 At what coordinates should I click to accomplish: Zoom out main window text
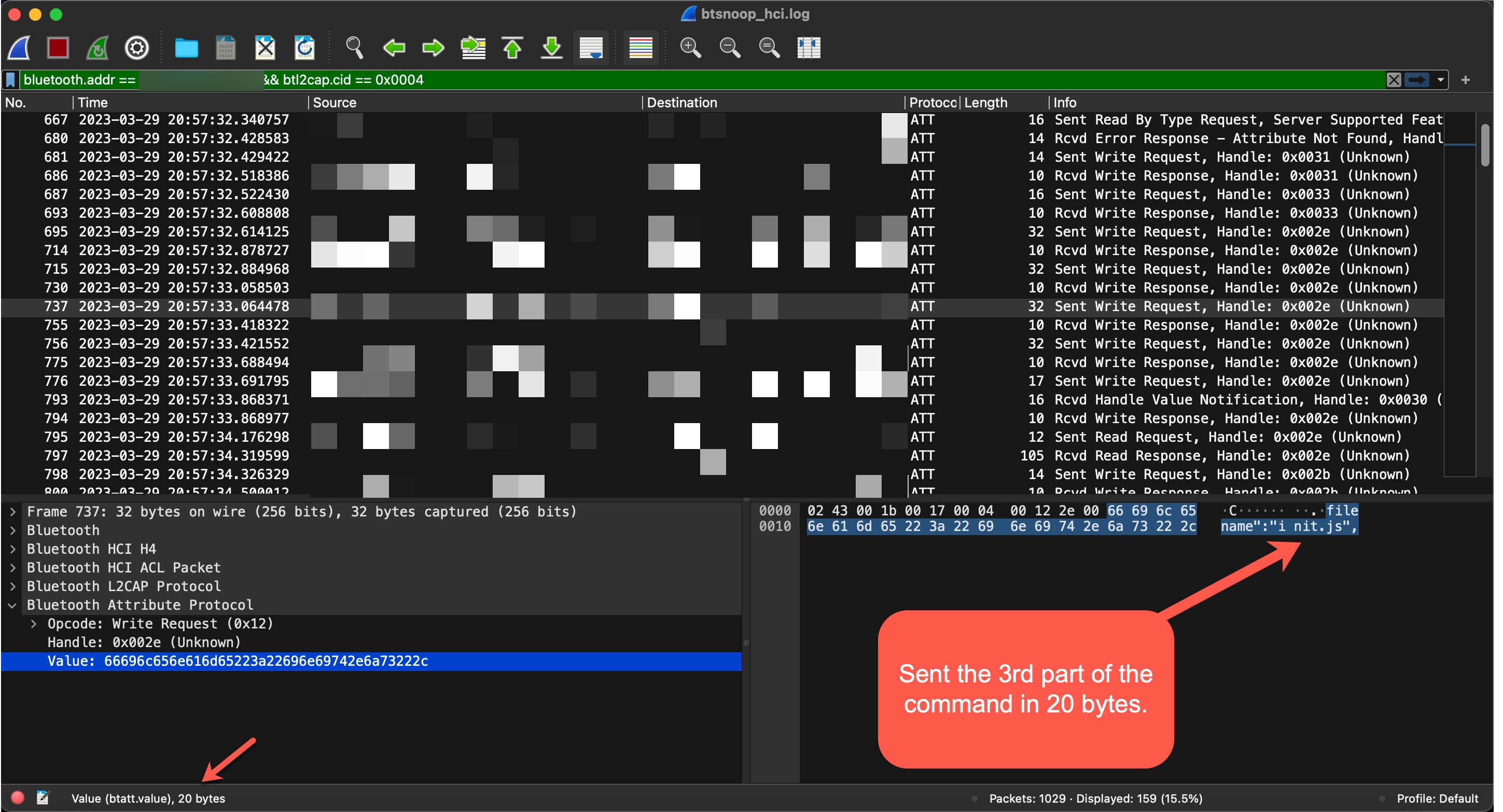tap(730, 47)
